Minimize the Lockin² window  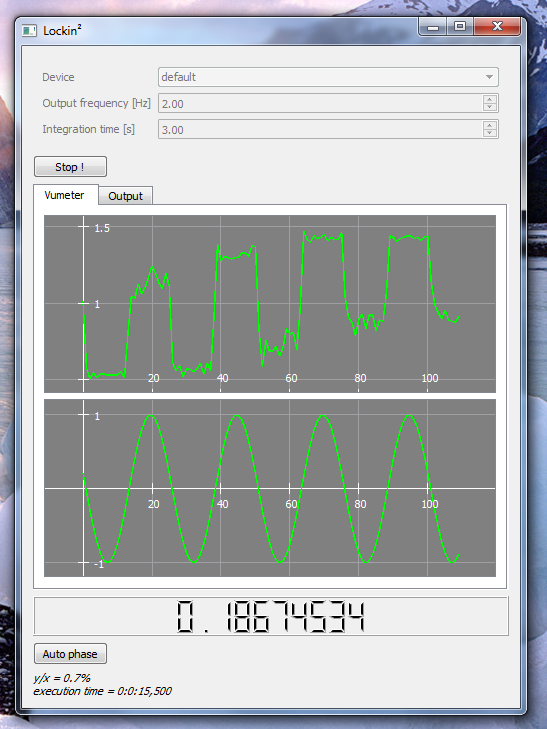click(x=433, y=27)
